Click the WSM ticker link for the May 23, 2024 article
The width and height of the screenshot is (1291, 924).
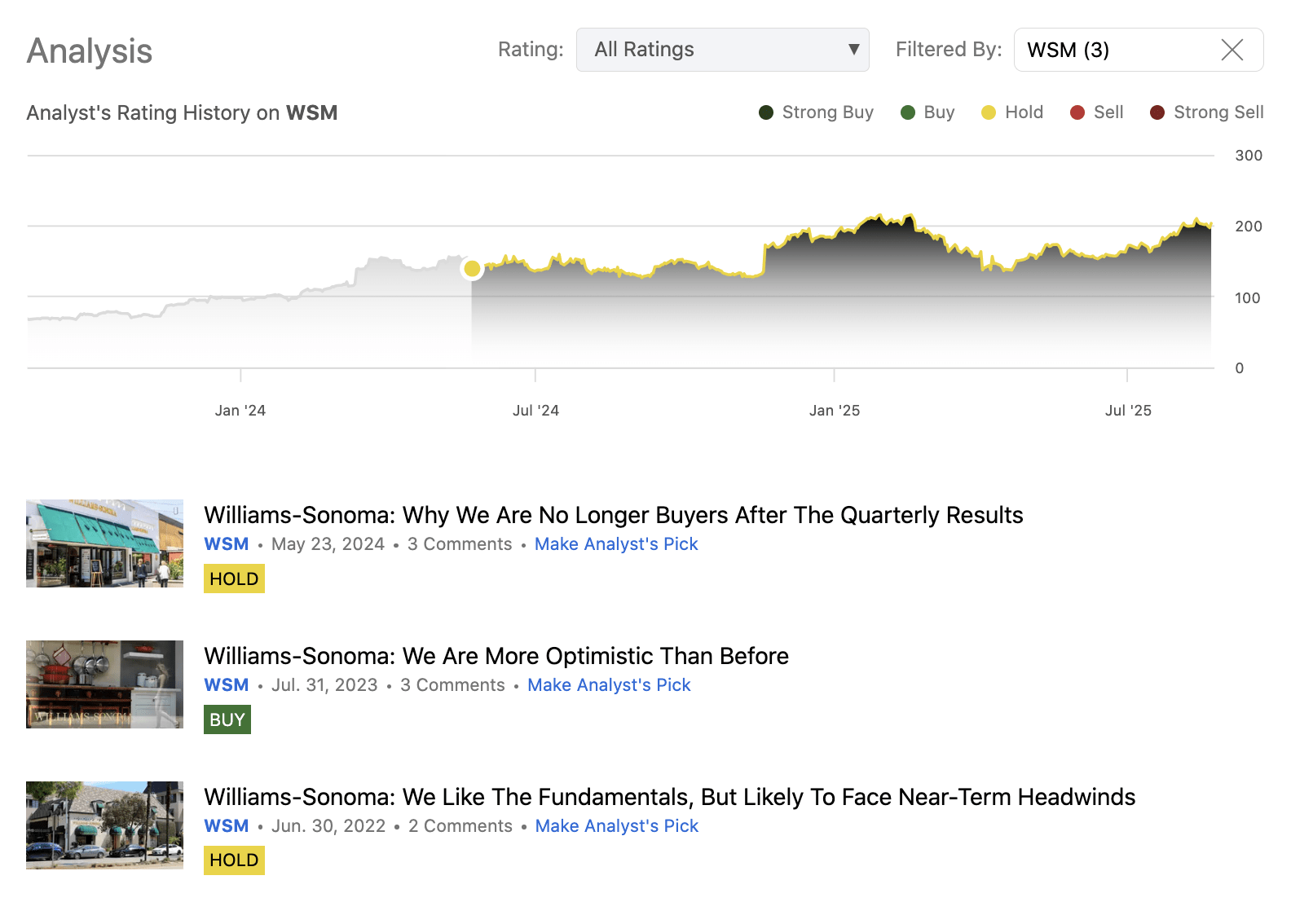pos(226,544)
